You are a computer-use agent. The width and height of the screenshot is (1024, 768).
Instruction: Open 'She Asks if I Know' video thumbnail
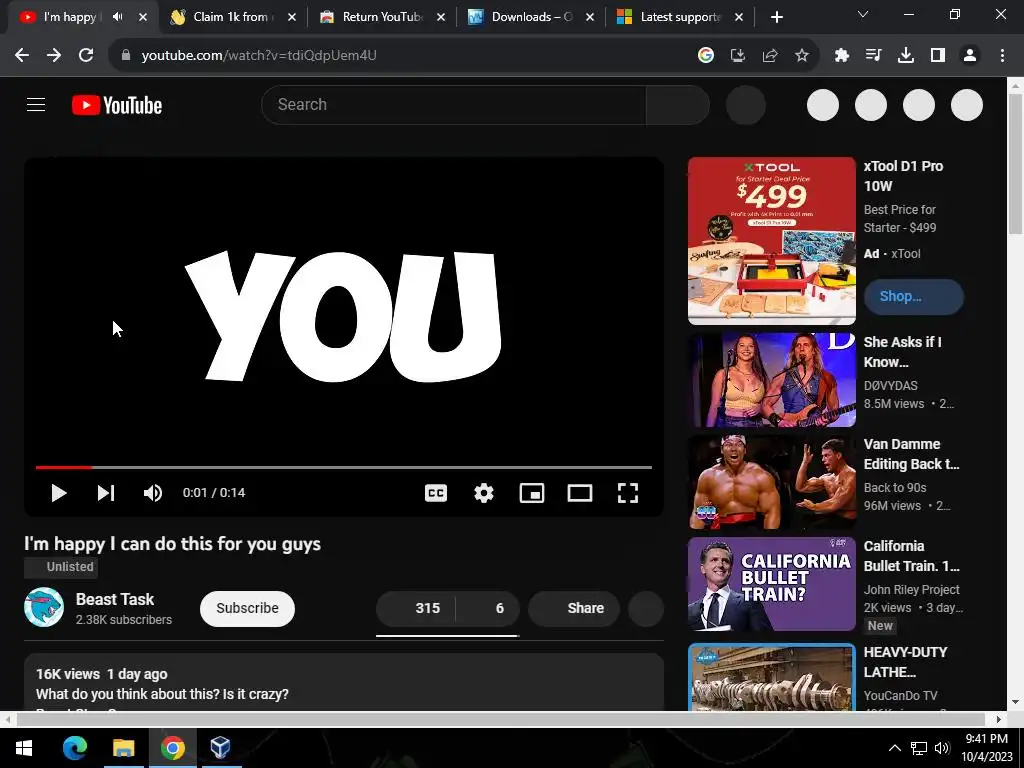pos(771,379)
